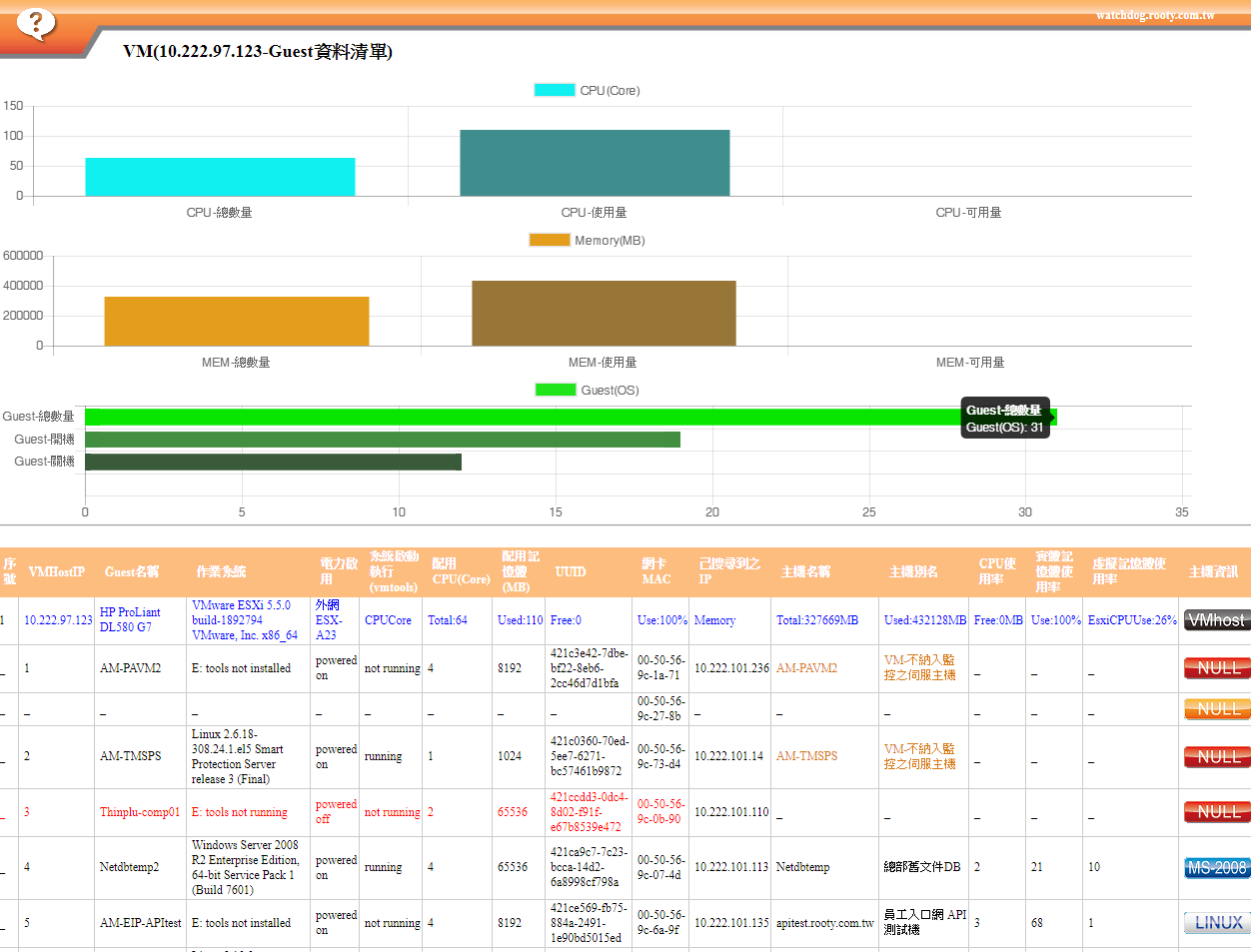Screen dimensions: 1251x952
Task: Toggle the Memory(MB) legend series
Action: [x=587, y=241]
